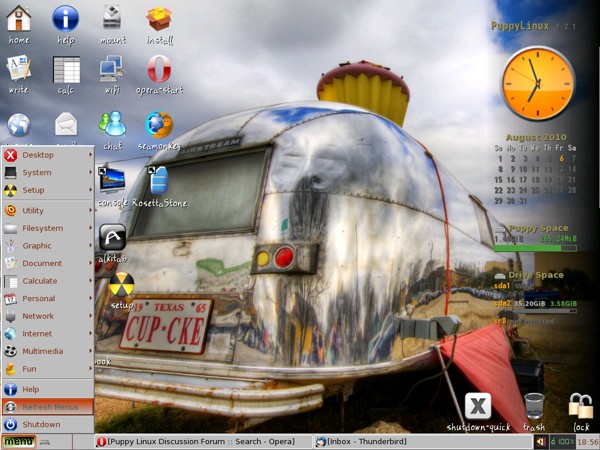Launch the opera-start icon
600x450 pixels.
[x=159, y=68]
